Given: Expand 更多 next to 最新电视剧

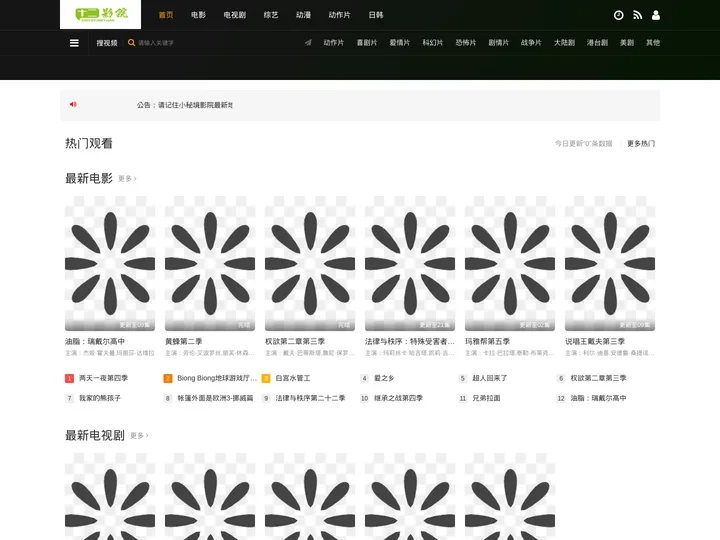Looking at the screenshot, I should [139, 436].
